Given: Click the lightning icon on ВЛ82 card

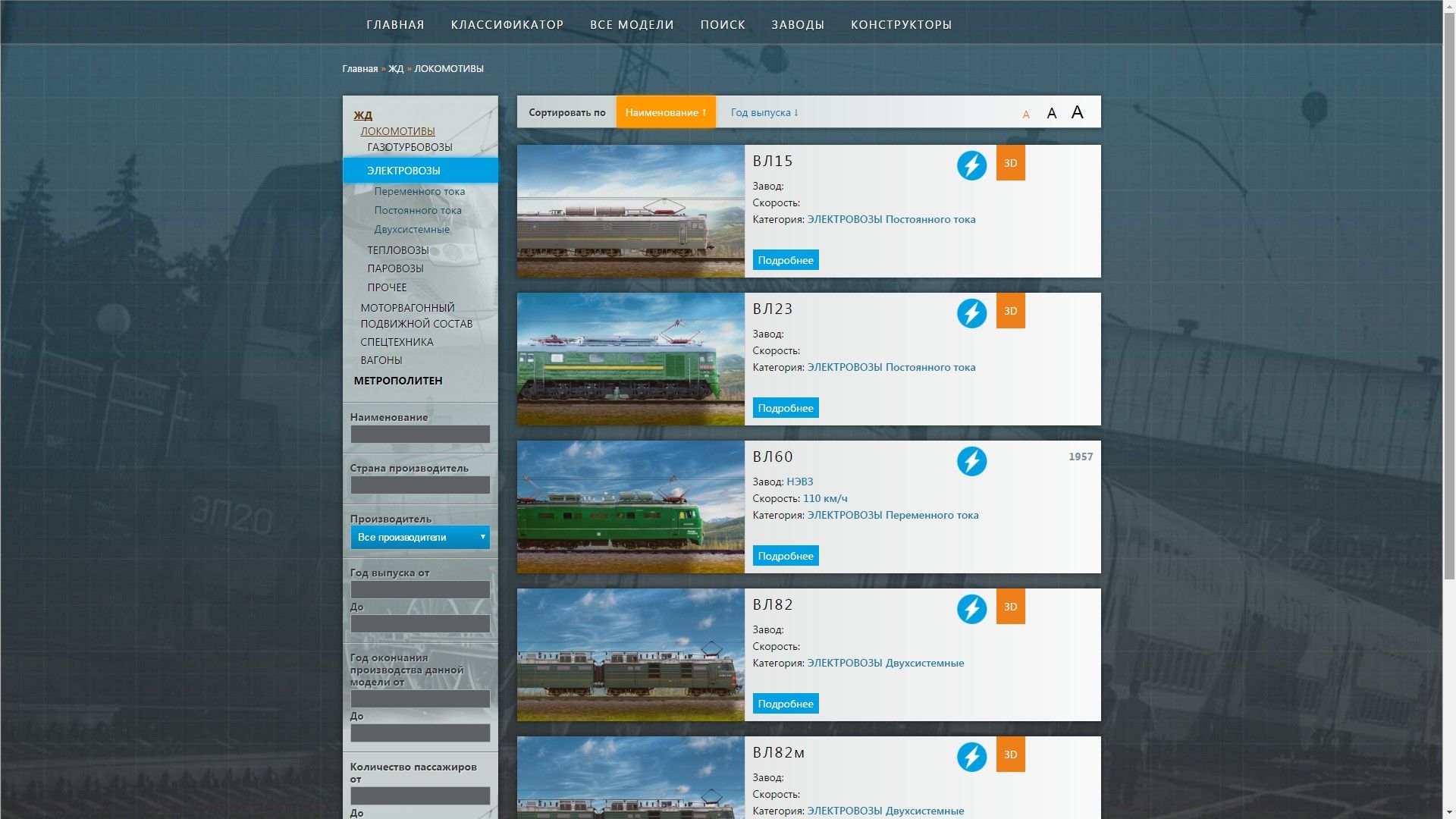Looking at the screenshot, I should [971, 609].
